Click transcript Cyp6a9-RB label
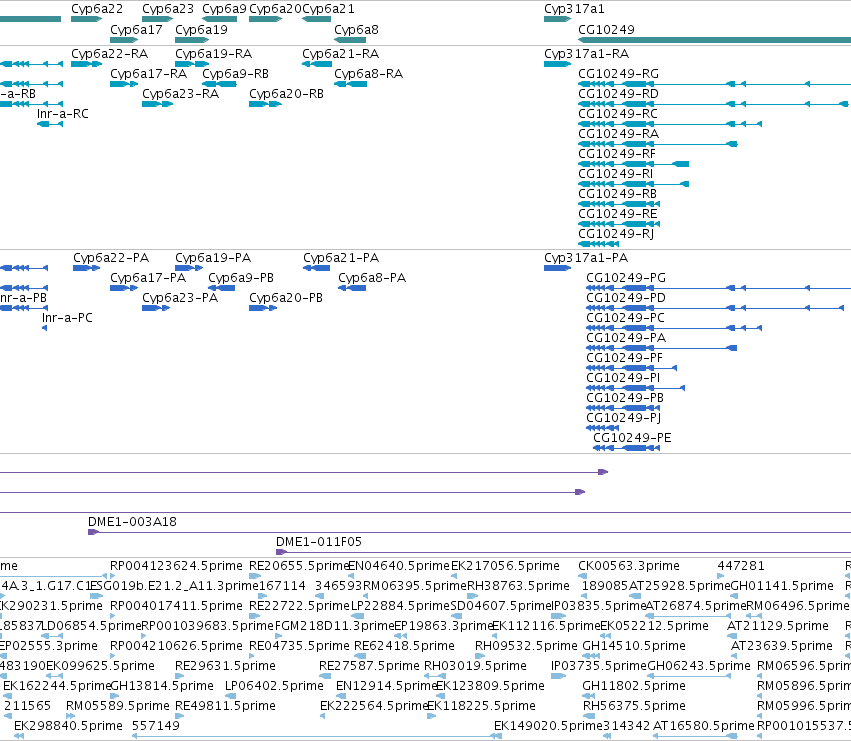This screenshot has width=851, height=741. [236, 74]
